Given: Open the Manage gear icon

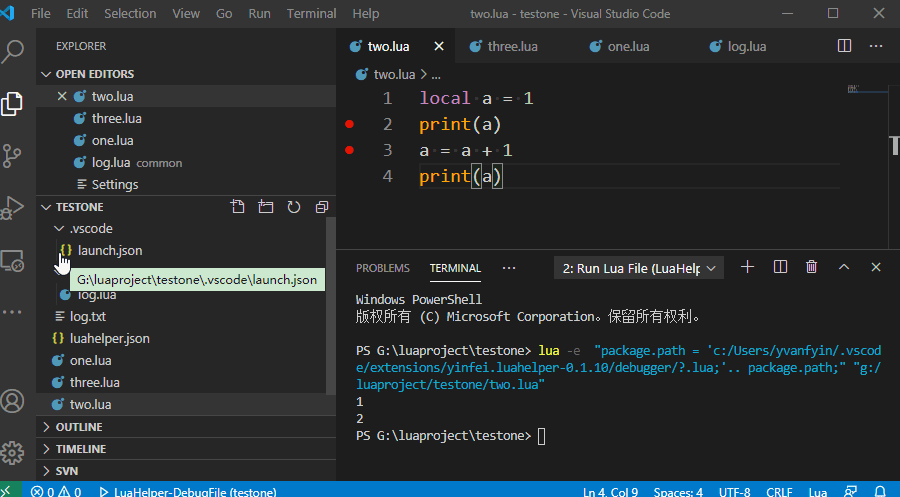Looking at the screenshot, I should [12, 453].
